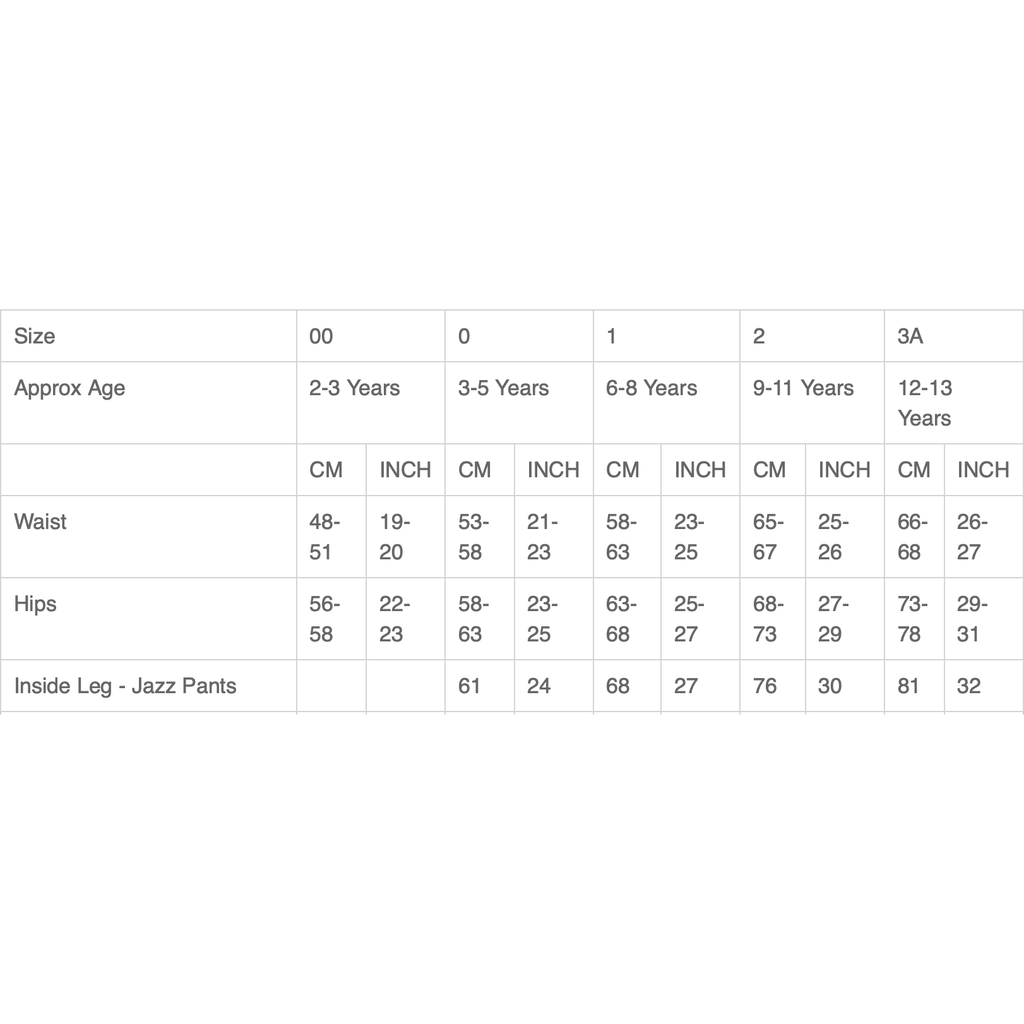1024x1024 pixels.
Task: Click the Waist row label
Action: (40, 521)
